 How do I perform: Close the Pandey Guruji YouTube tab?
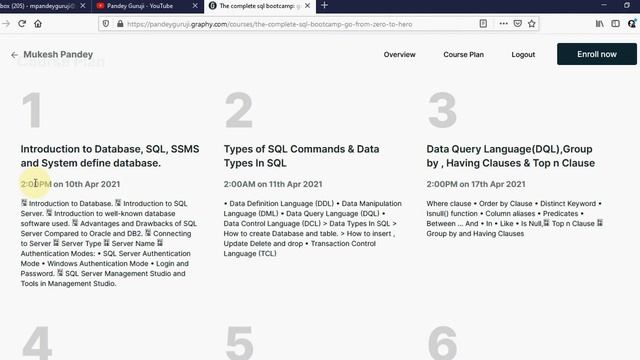point(195,6)
